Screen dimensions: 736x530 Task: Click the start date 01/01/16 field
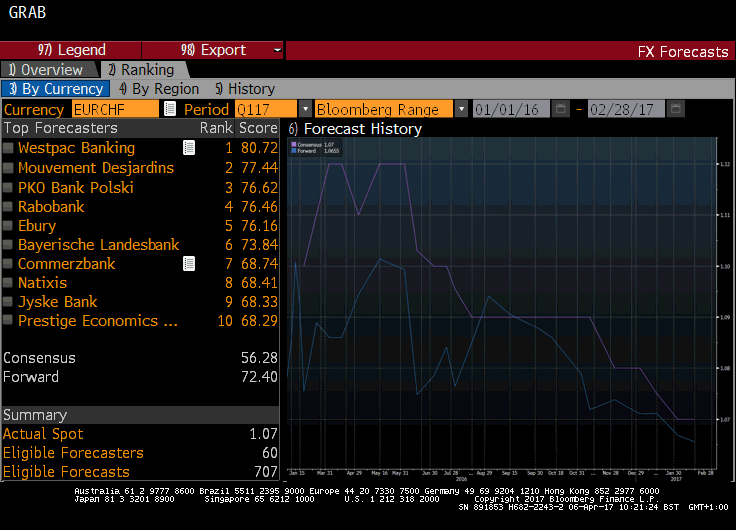tap(511, 109)
